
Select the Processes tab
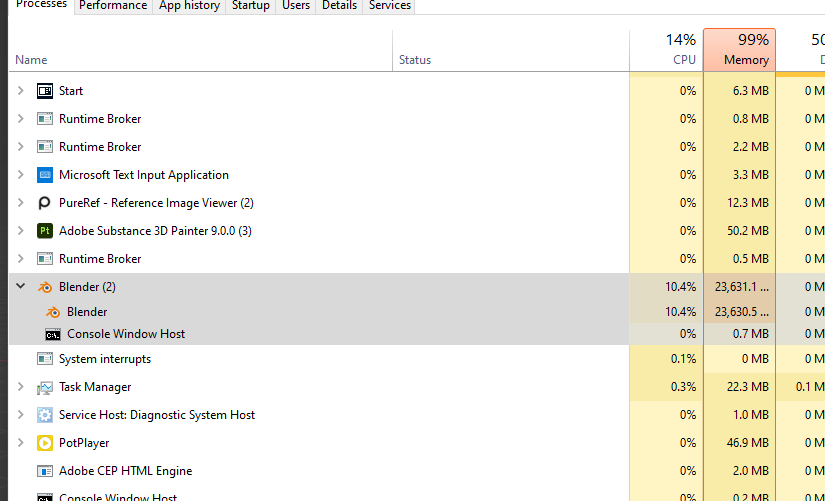pyautogui.click(x=42, y=5)
